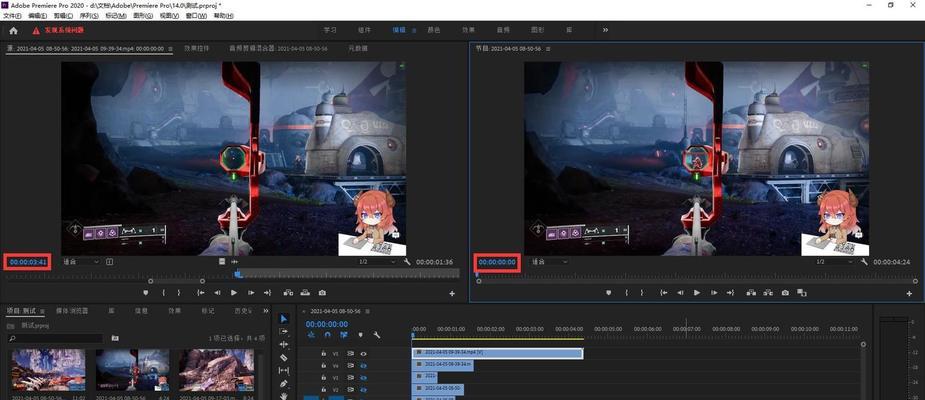925x400 pixels.
Task: Lock track containing clip 2021-04-05 09-39-34.m
Action: [x=323, y=366]
